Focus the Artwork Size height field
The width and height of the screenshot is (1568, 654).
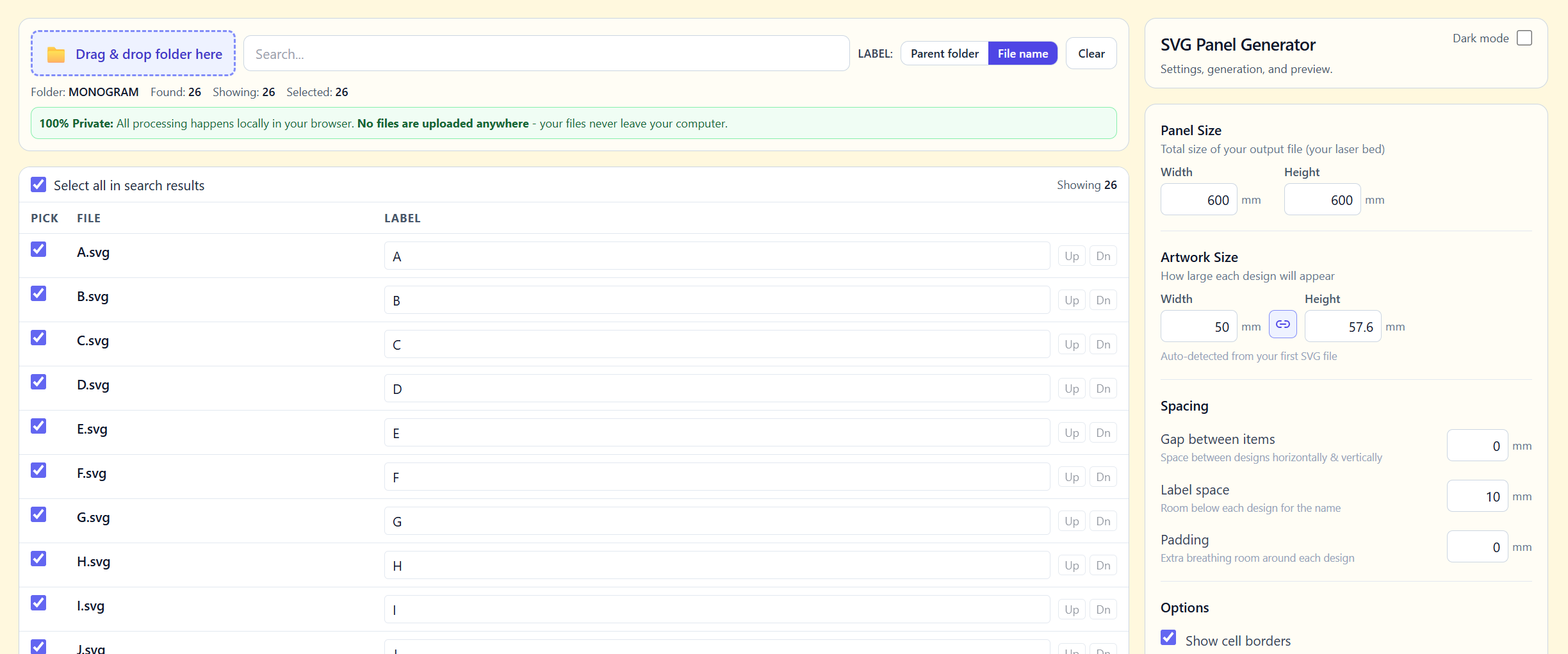1343,327
